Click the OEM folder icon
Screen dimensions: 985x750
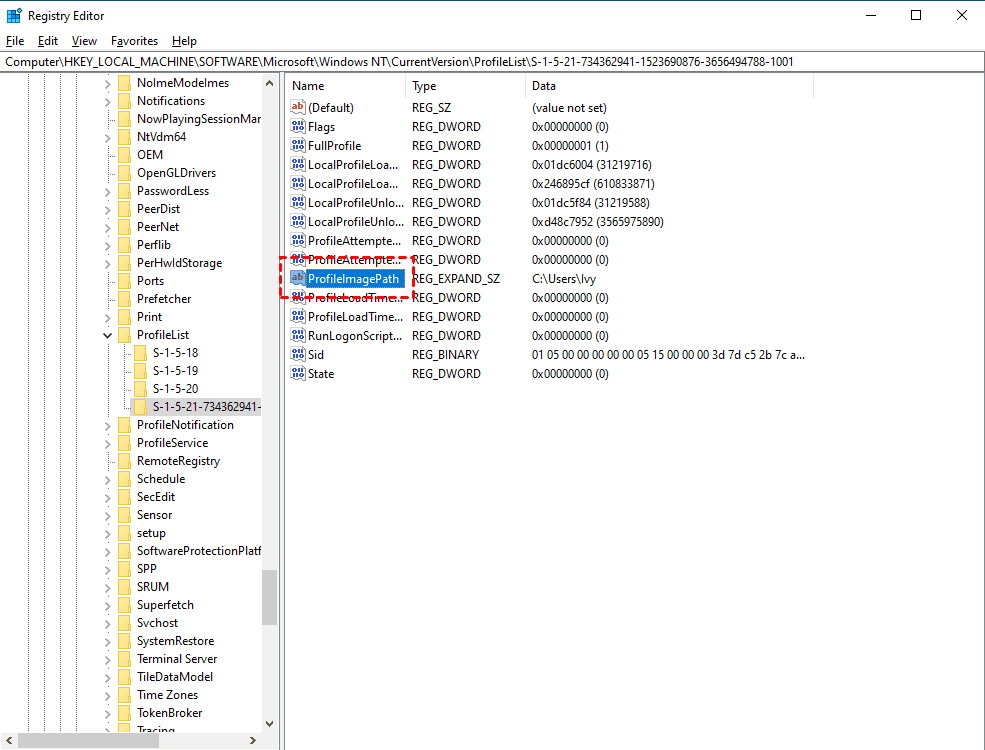(x=124, y=155)
